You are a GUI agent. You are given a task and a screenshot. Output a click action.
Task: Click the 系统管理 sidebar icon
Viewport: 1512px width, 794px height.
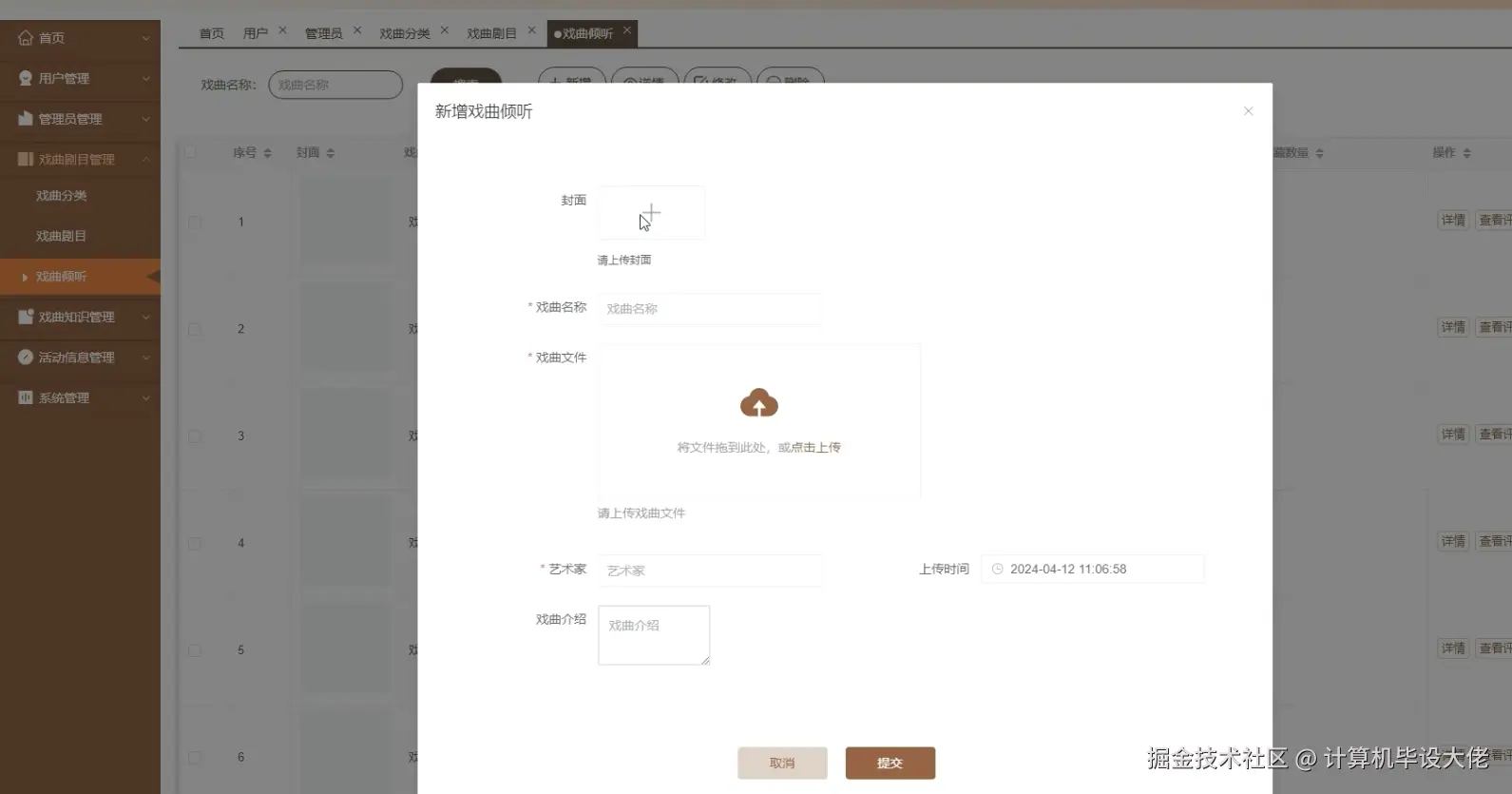coord(26,397)
